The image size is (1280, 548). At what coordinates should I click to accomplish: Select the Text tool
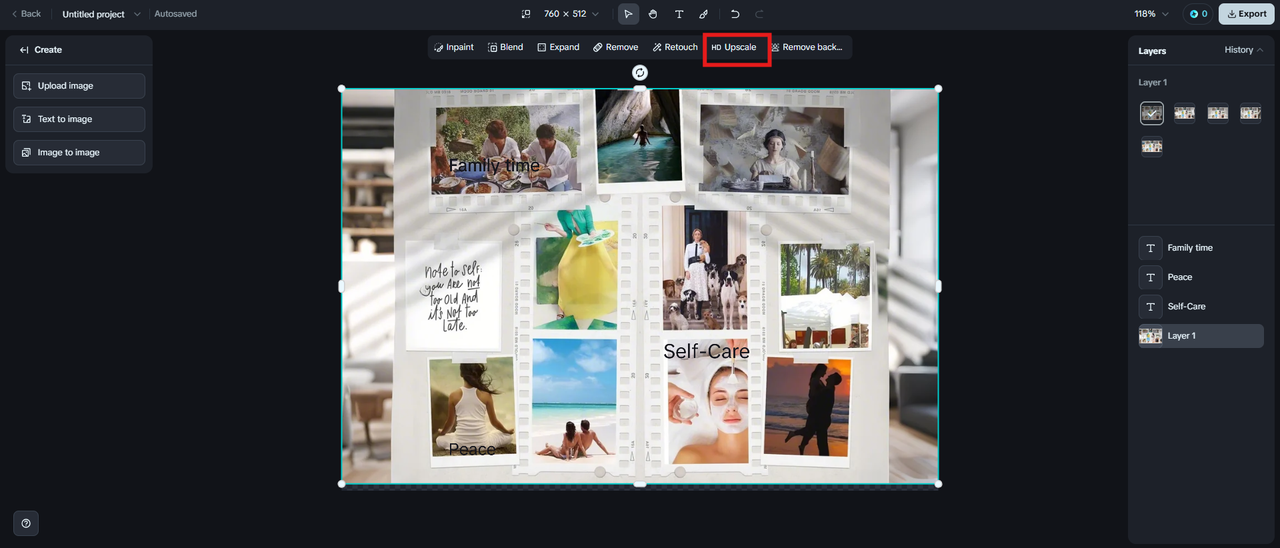[679, 14]
